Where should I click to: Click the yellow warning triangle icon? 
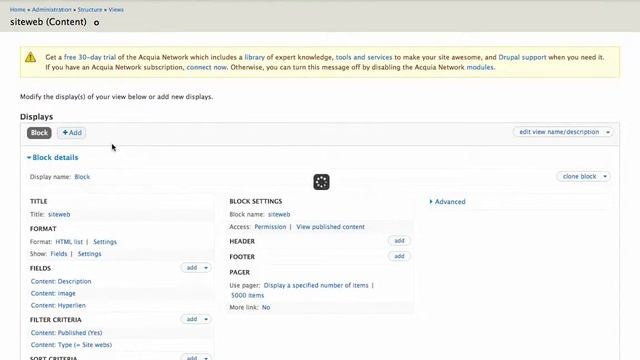pyautogui.click(x=30, y=57)
